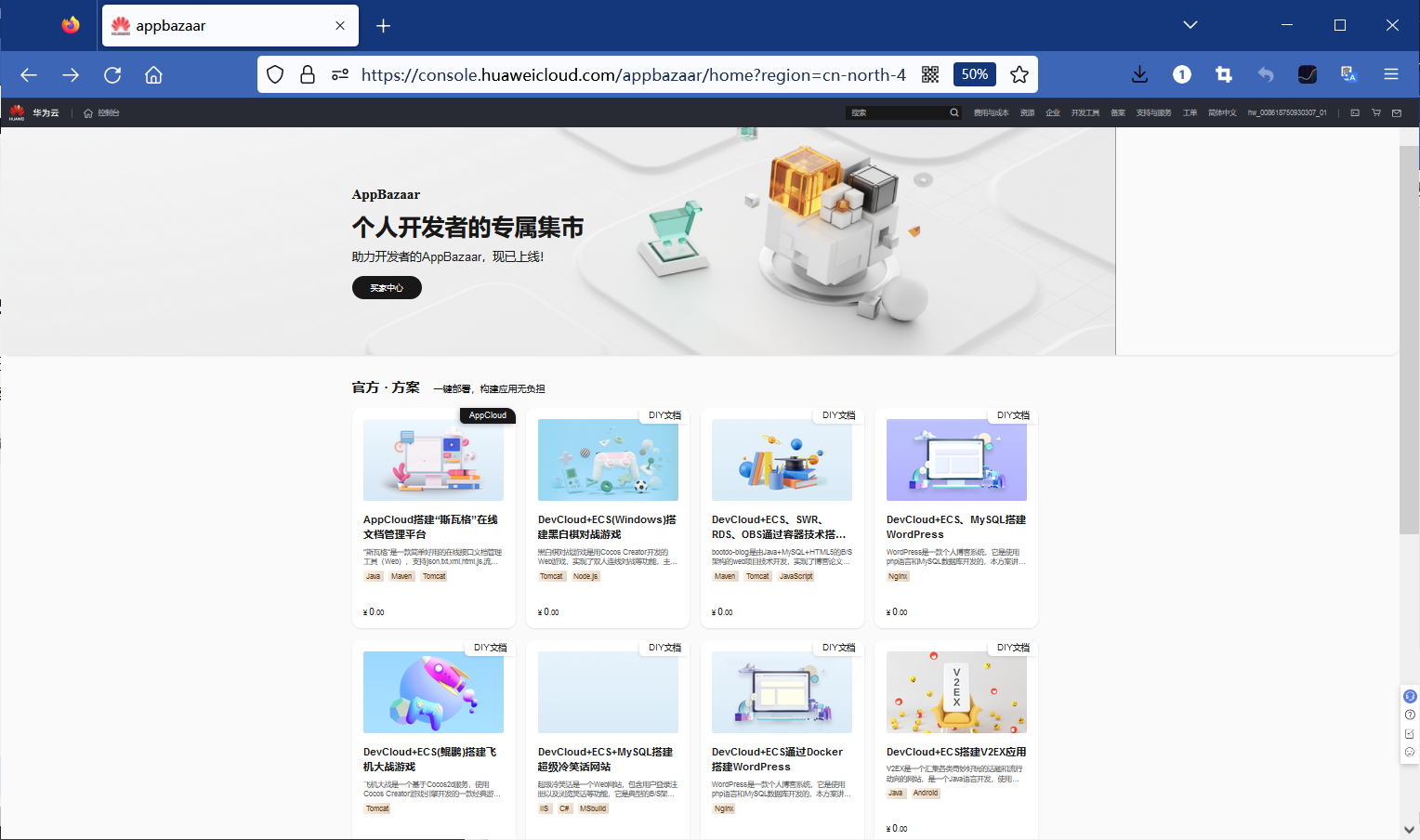The image size is (1420, 840).
Task: Click inside the 搜索 search field
Action: 897,112
